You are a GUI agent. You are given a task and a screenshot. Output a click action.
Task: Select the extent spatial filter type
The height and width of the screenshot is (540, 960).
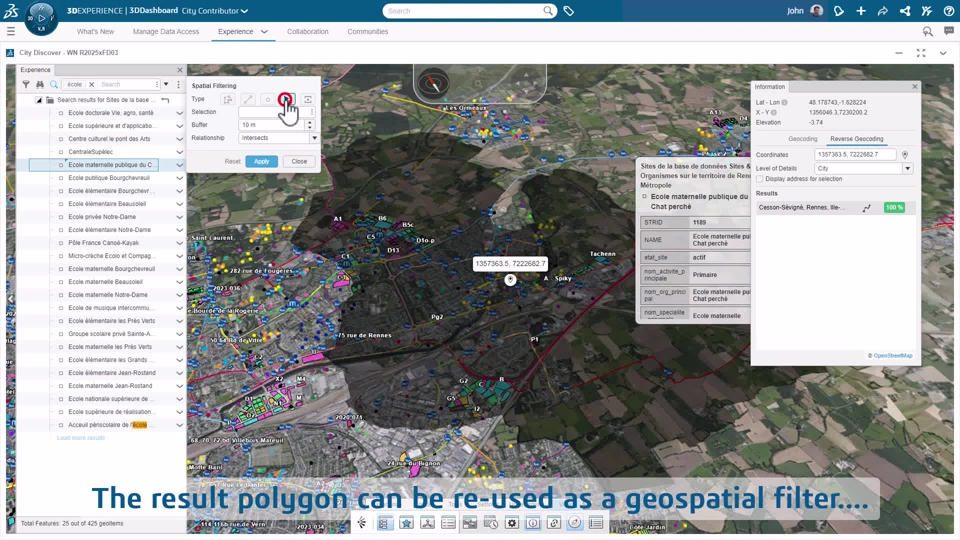(x=308, y=99)
